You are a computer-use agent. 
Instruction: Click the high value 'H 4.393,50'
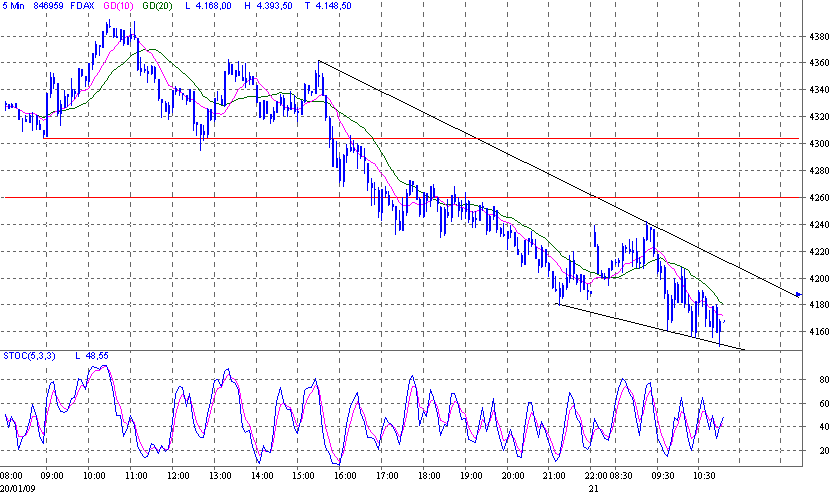pyautogui.click(x=268, y=6)
